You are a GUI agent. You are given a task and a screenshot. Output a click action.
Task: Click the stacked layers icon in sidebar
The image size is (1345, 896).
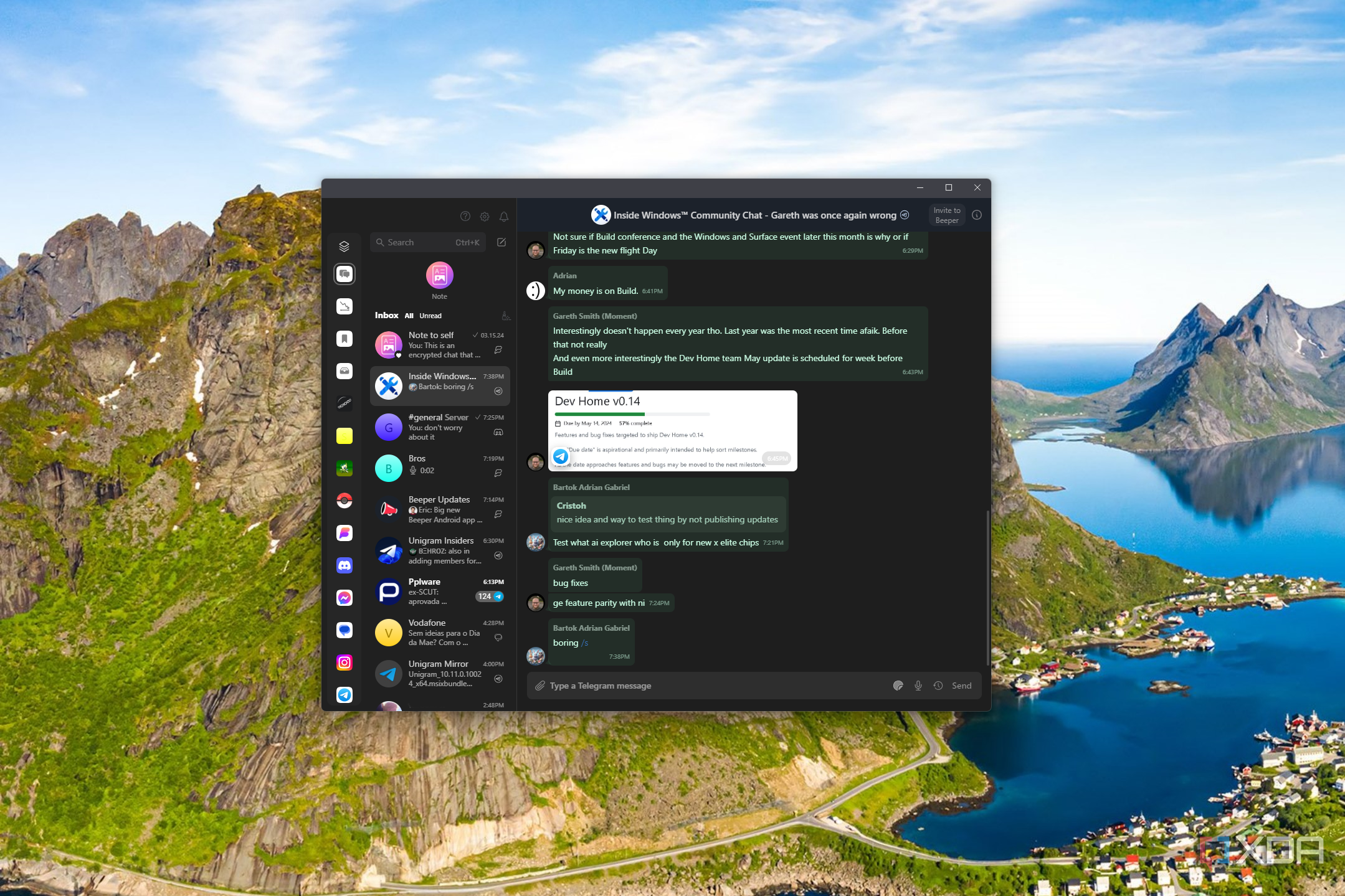345,247
